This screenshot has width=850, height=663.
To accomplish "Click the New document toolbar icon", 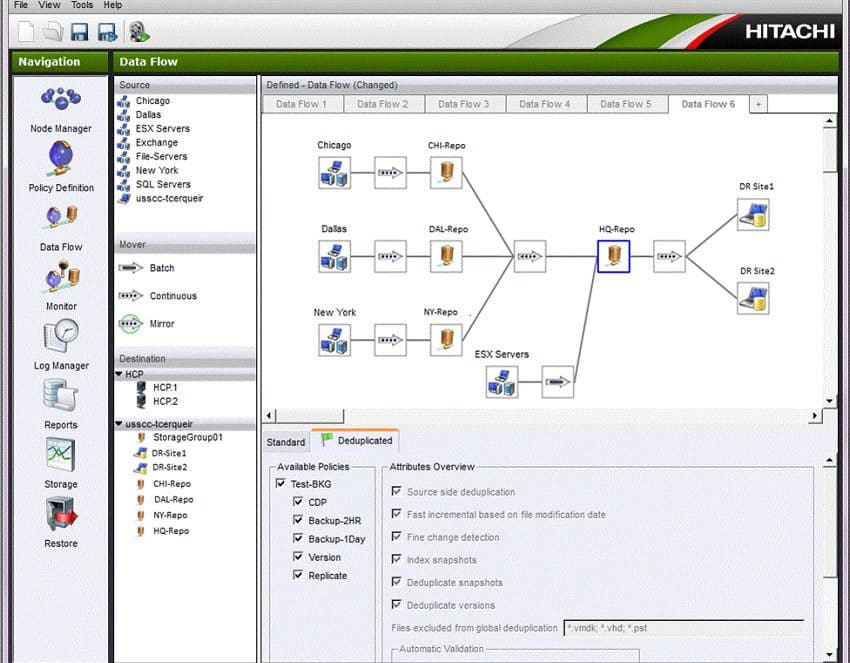I will (26, 31).
